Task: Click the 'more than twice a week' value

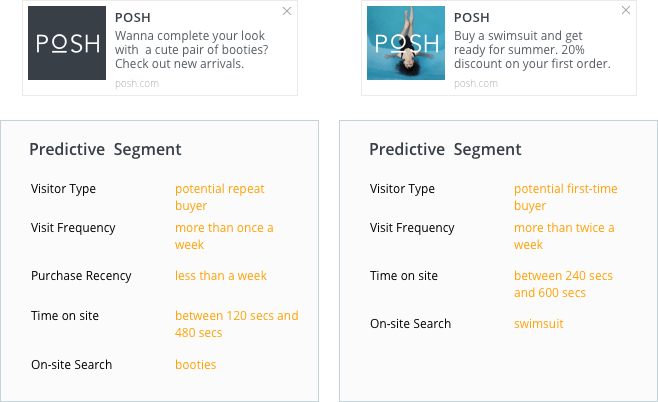Action: [564, 236]
